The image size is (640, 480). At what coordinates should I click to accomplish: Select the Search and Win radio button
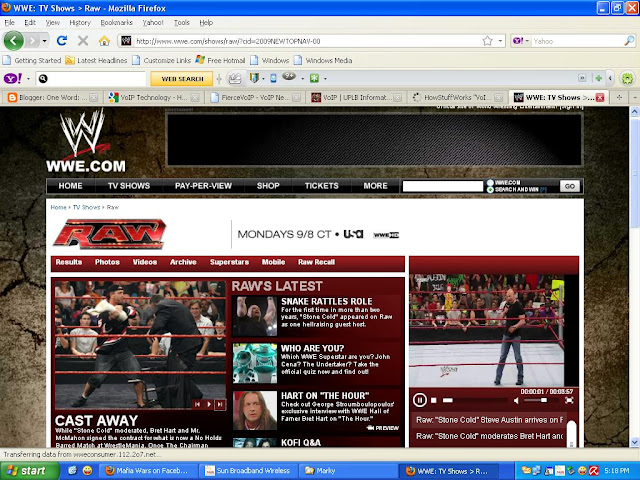[x=490, y=190]
